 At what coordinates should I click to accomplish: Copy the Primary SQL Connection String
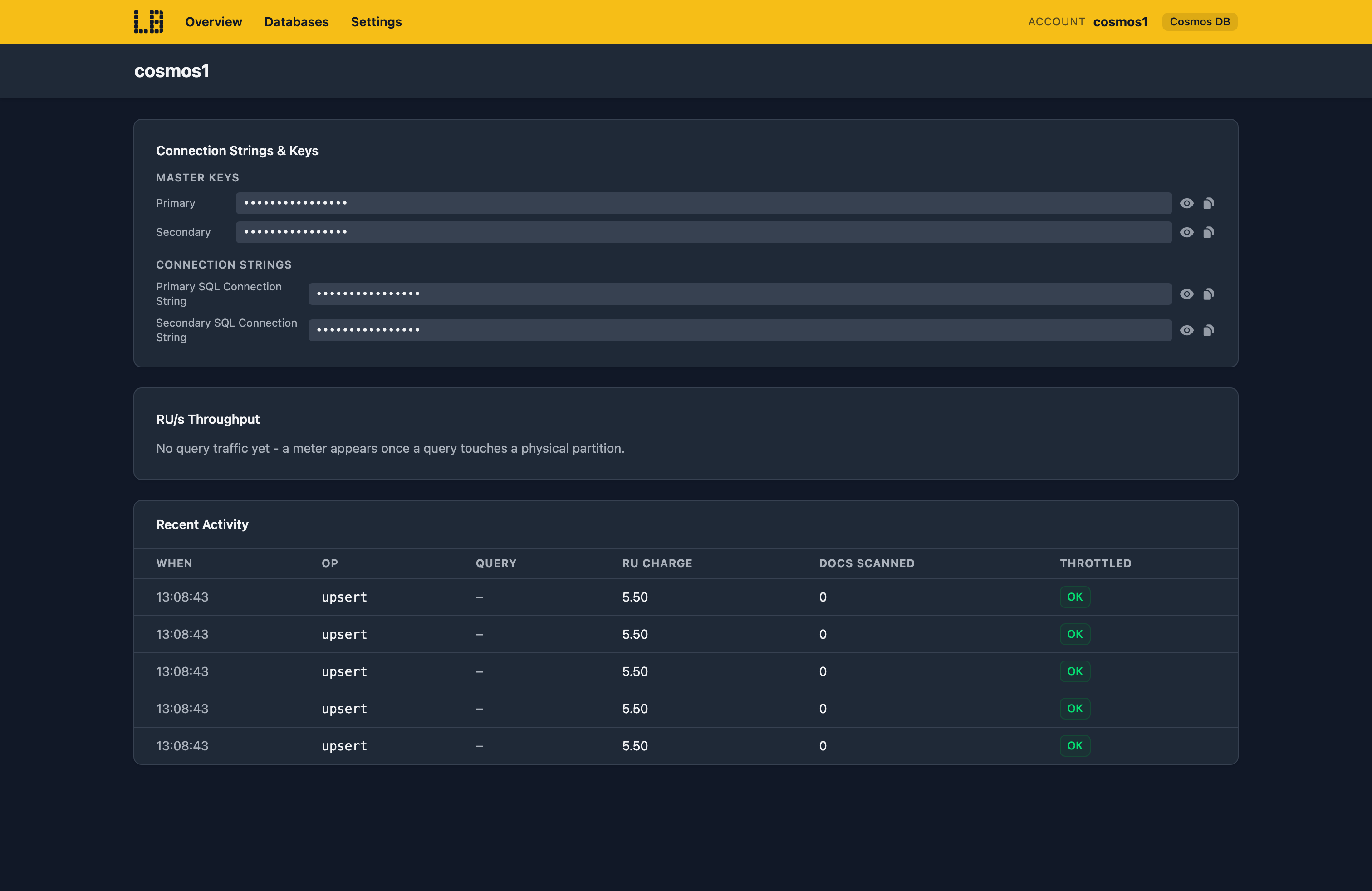tap(1209, 294)
